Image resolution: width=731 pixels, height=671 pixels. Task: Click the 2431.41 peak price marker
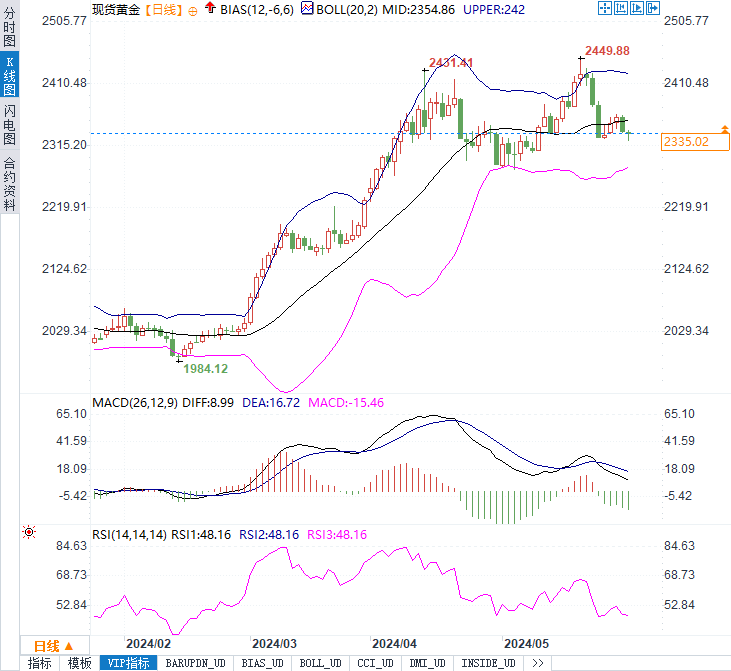click(x=451, y=62)
